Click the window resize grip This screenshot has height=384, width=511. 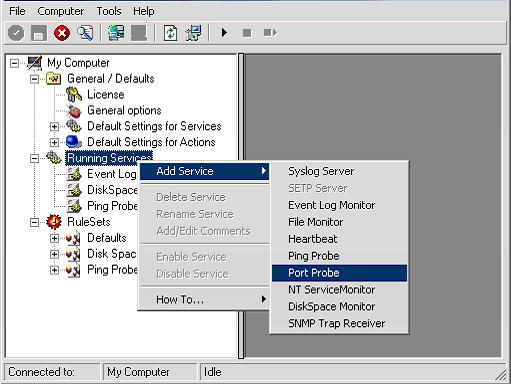(x=501, y=374)
